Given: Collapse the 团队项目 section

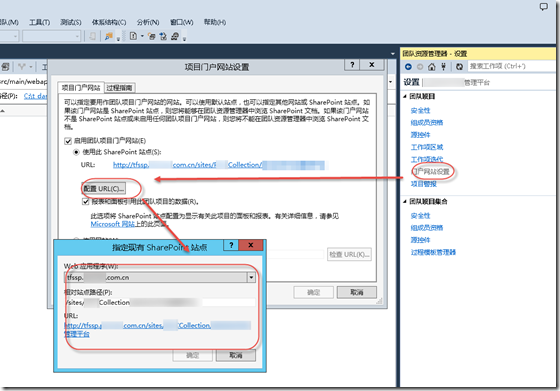Looking at the screenshot, I should 405,96.
